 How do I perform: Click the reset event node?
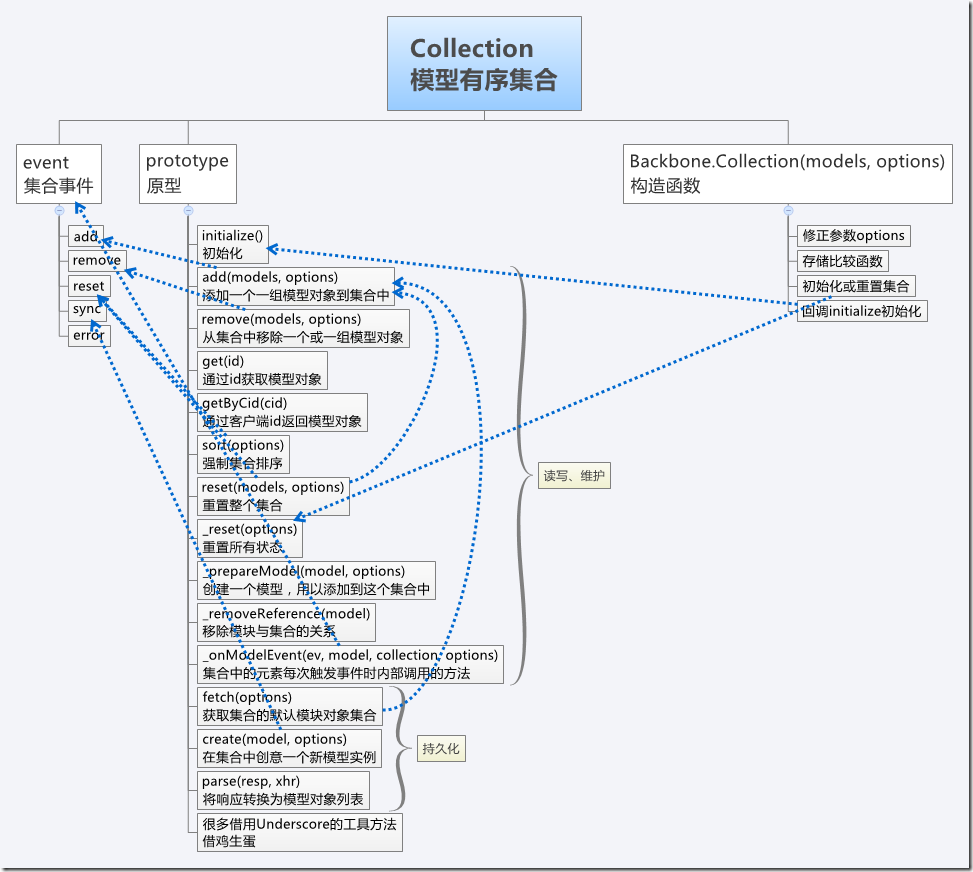point(89,286)
